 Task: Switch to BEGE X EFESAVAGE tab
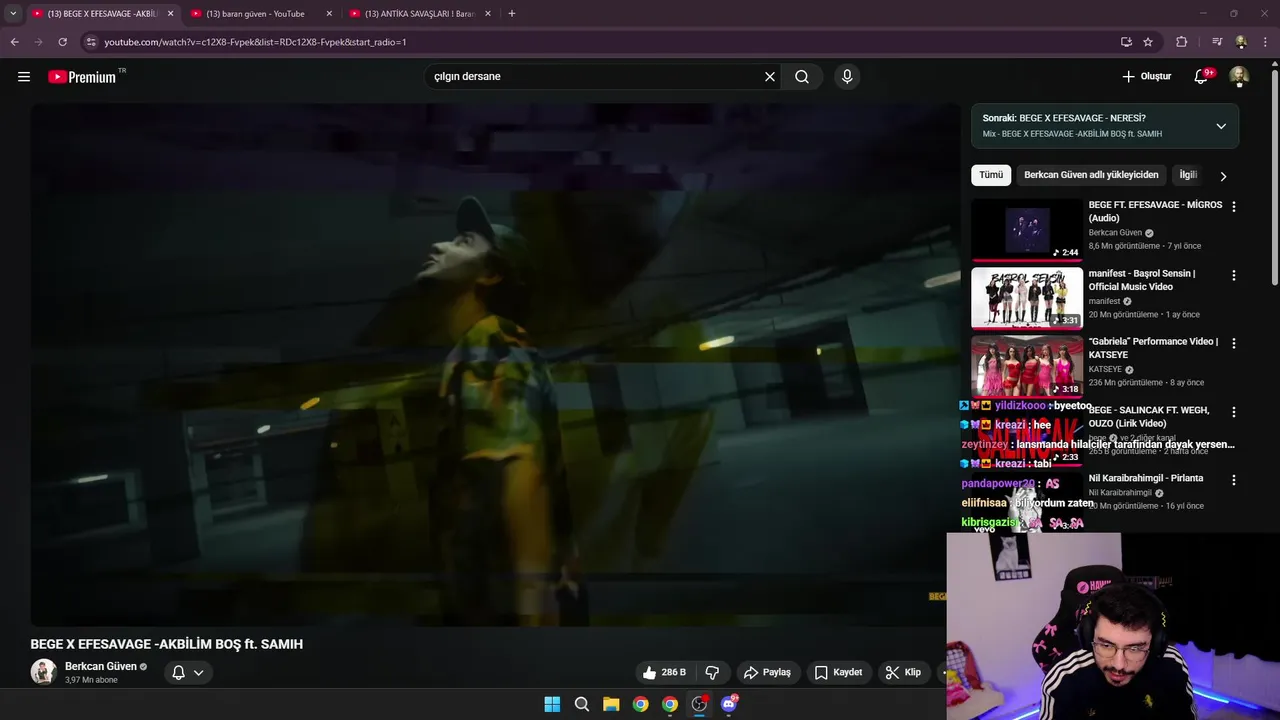102,14
